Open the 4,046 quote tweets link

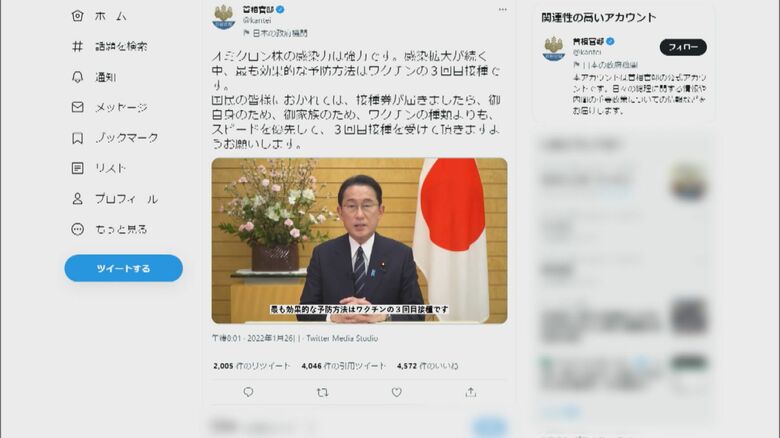(x=343, y=366)
